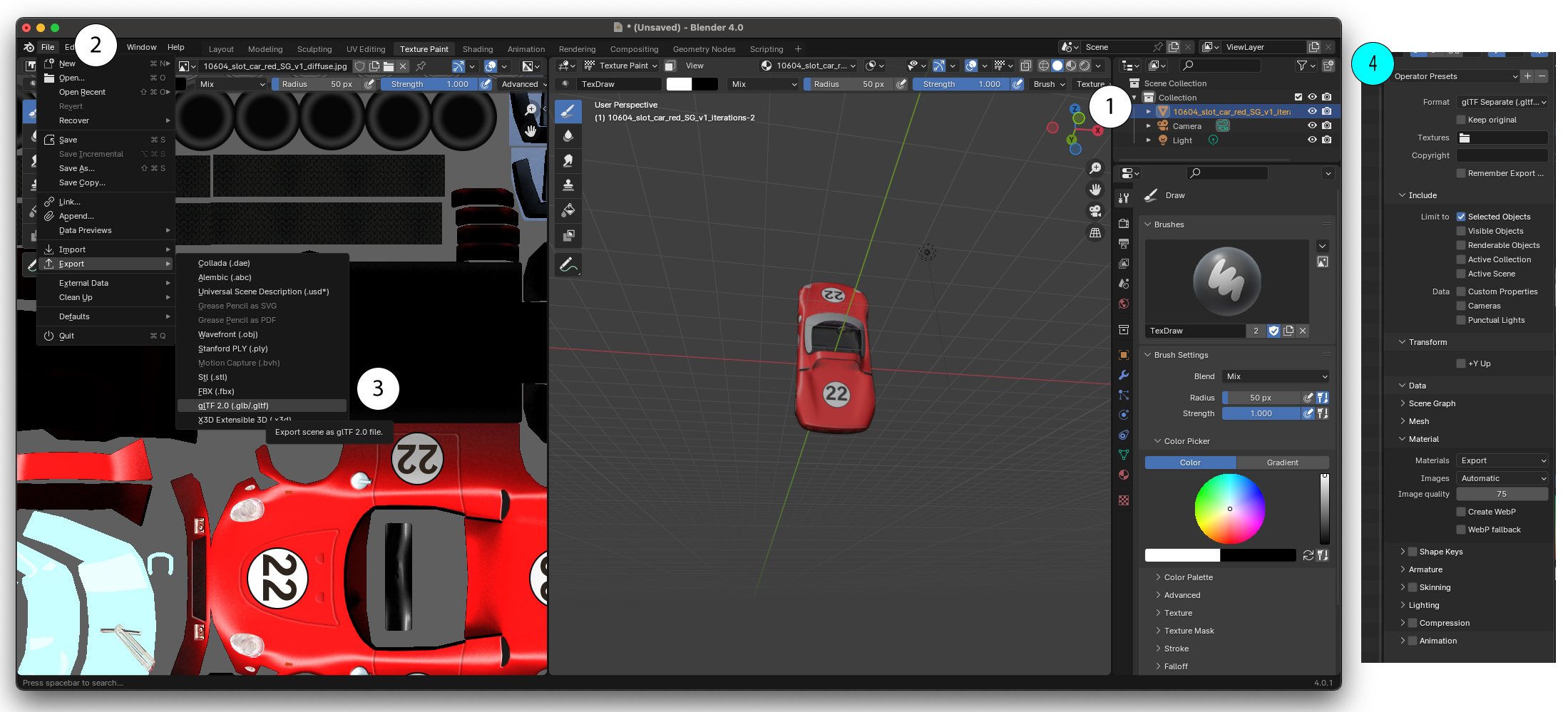The height and width of the screenshot is (712, 1568).
Task: Select the Annotate tool in the viewport
Action: coord(568,264)
